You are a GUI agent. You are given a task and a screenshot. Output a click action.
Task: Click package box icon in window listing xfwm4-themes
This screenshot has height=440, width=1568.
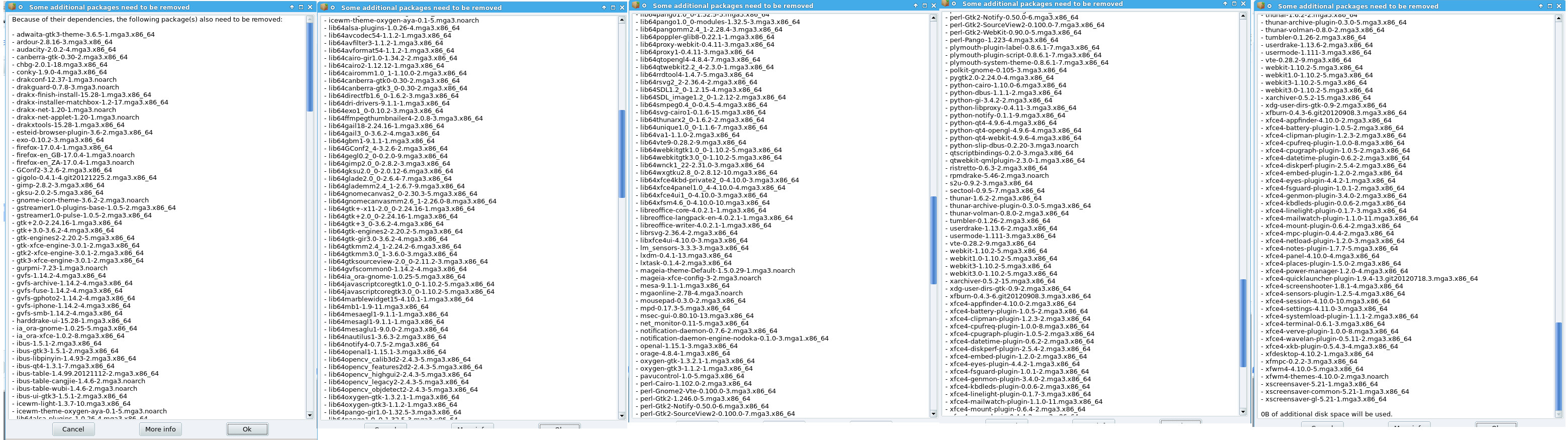click(x=1261, y=6)
